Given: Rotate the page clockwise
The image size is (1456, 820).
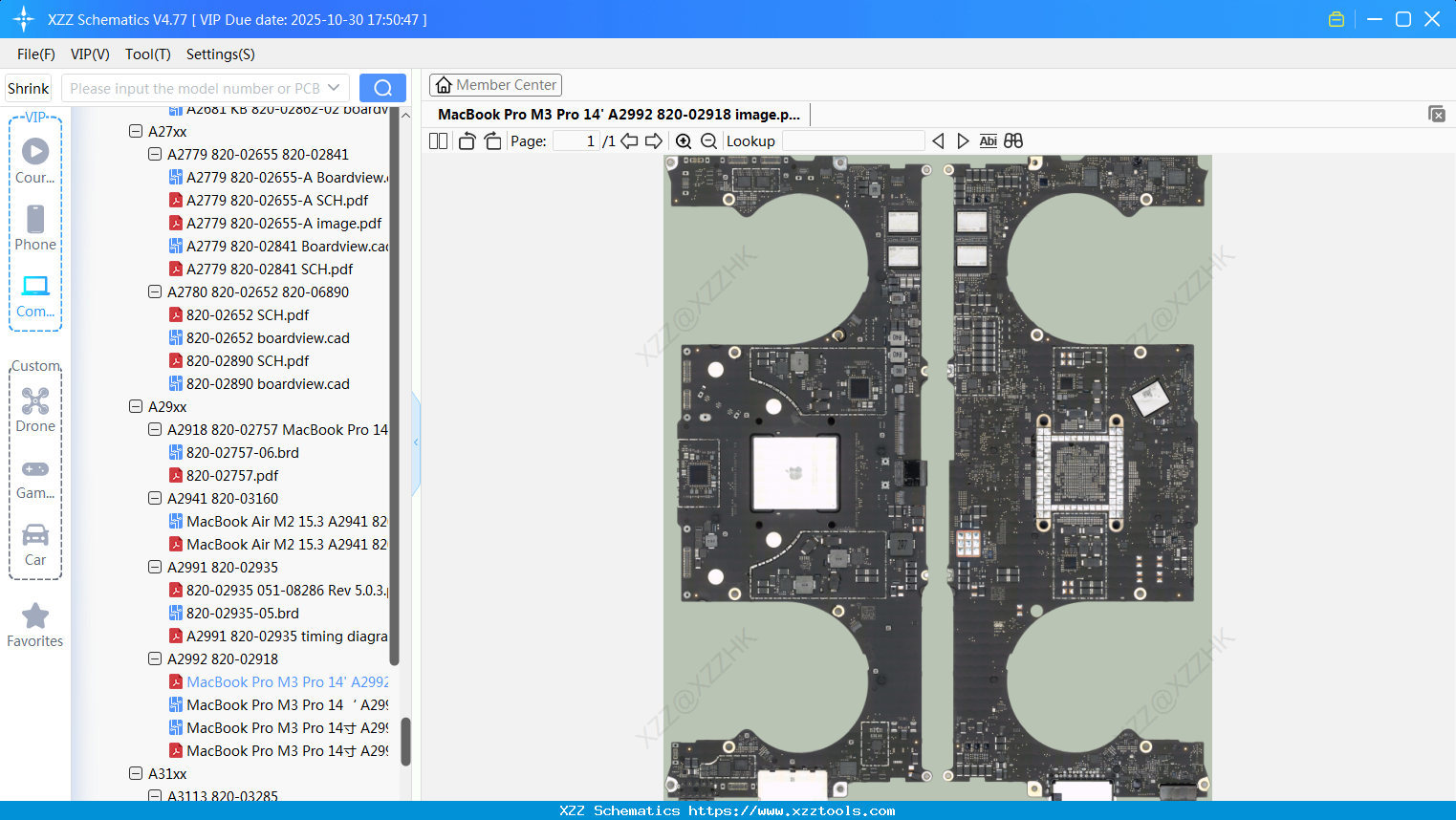Looking at the screenshot, I should point(492,141).
